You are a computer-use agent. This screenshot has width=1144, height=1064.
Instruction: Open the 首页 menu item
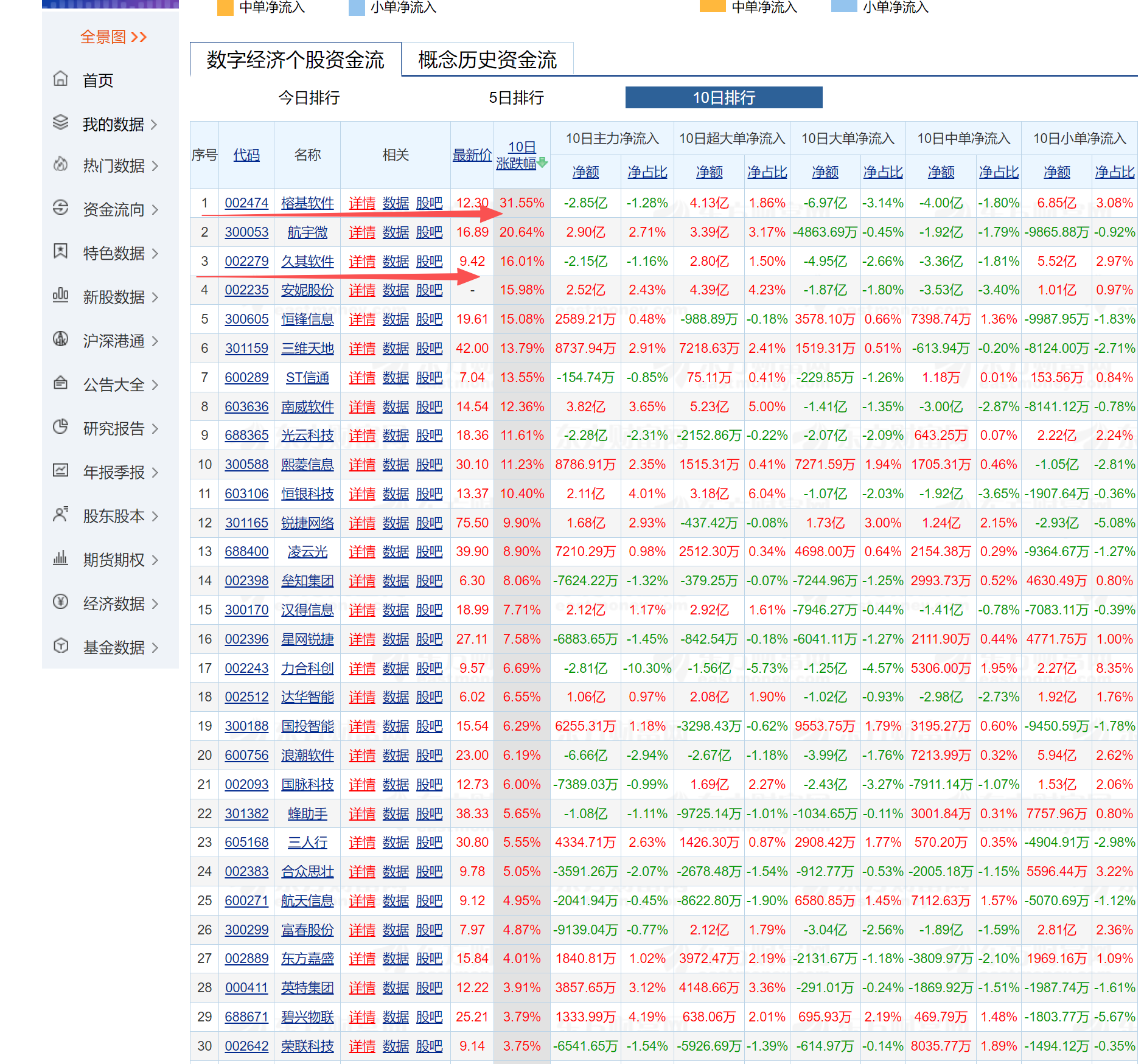click(x=98, y=81)
